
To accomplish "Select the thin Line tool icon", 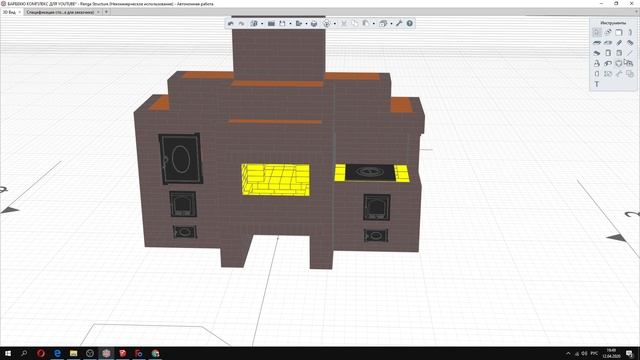I will tap(630, 53).
